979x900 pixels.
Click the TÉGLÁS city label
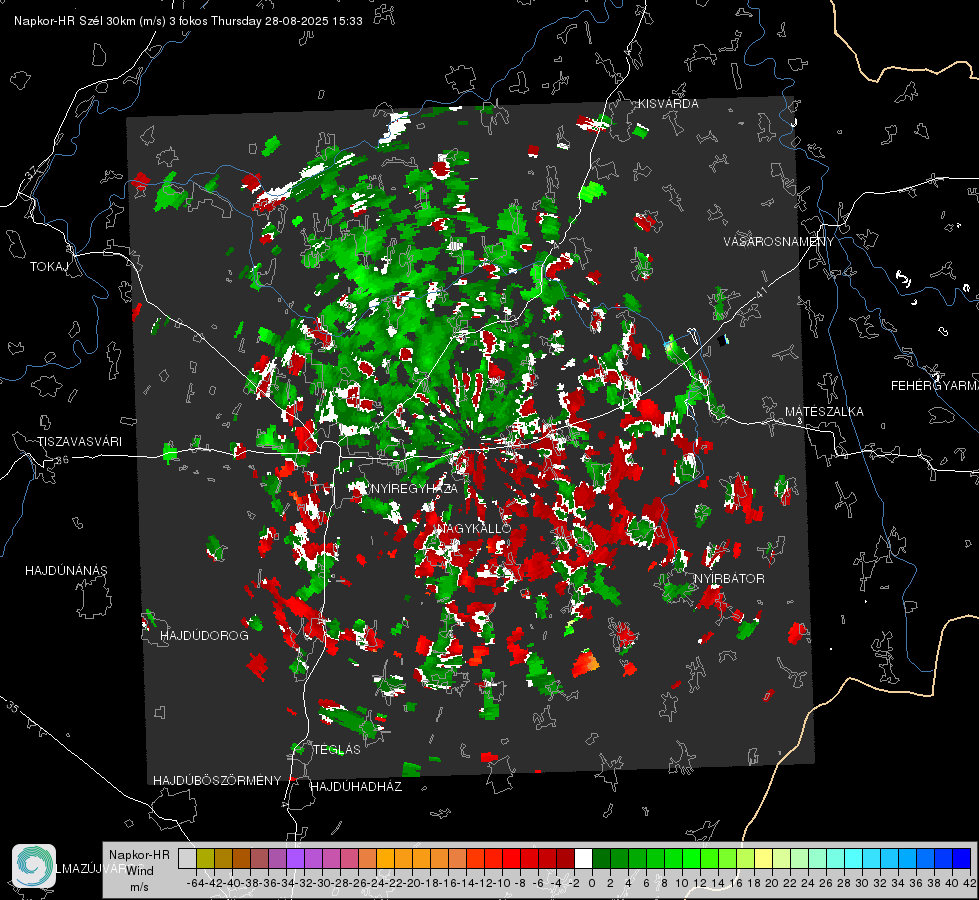pyautogui.click(x=337, y=749)
